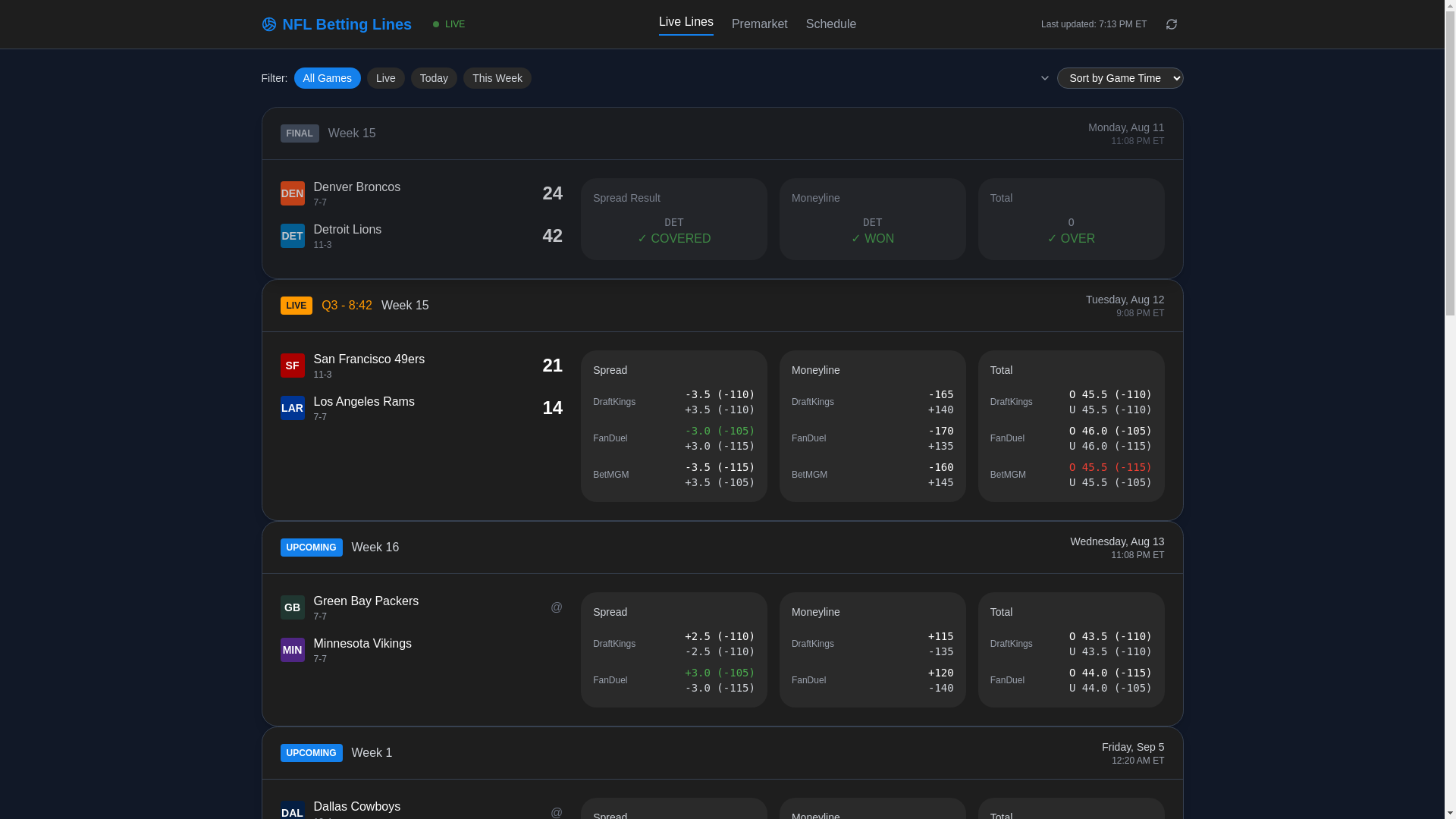The image size is (1456, 819).
Task: Open the Schedule tab
Action: (x=830, y=24)
